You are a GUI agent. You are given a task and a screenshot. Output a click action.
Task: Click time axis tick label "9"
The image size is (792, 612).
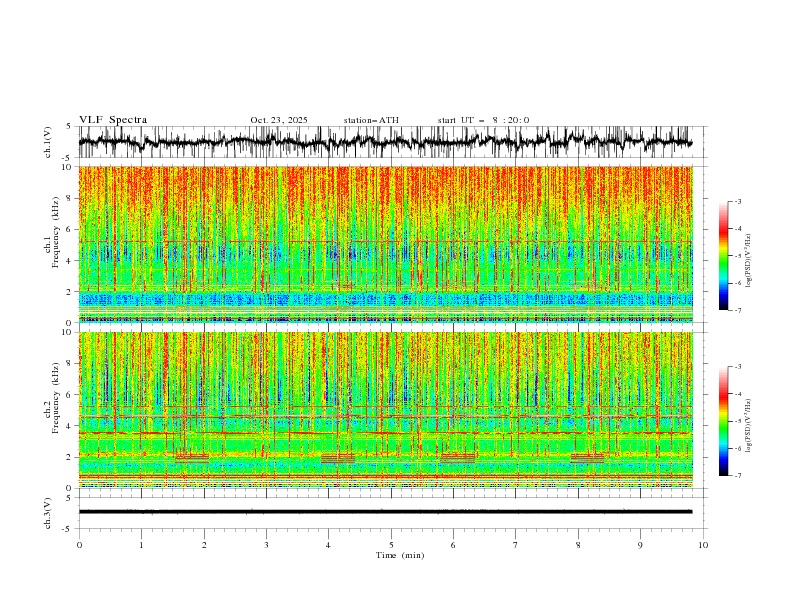click(x=640, y=545)
